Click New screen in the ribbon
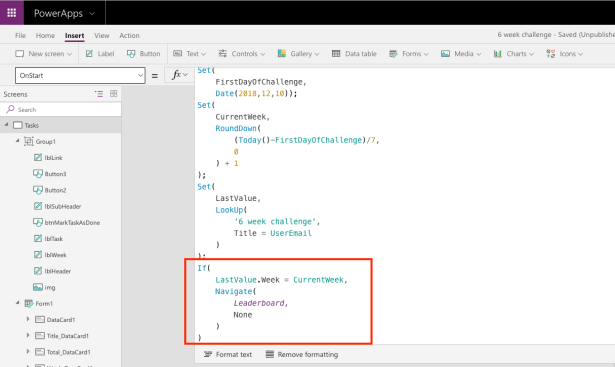Screen dimensions: 615x367 [x=44, y=54]
